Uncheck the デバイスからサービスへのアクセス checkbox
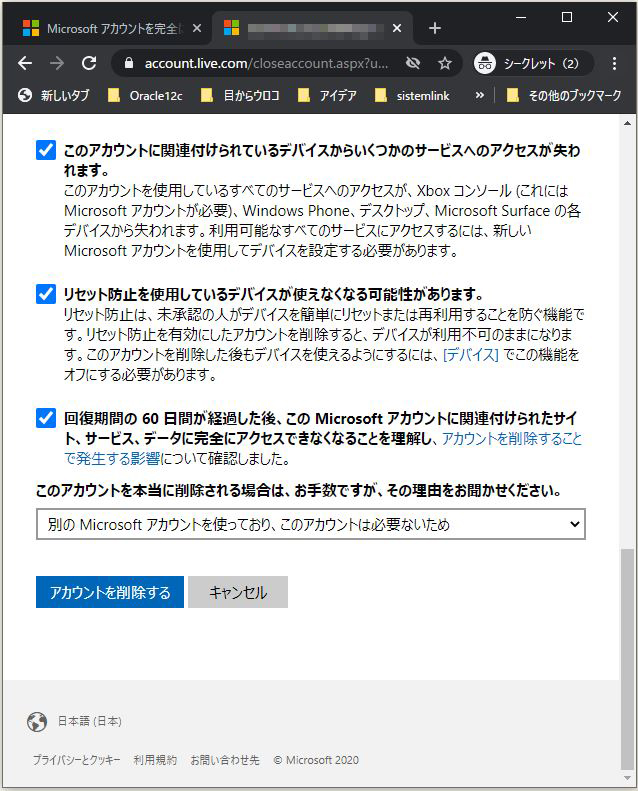638x791 pixels. (46, 150)
